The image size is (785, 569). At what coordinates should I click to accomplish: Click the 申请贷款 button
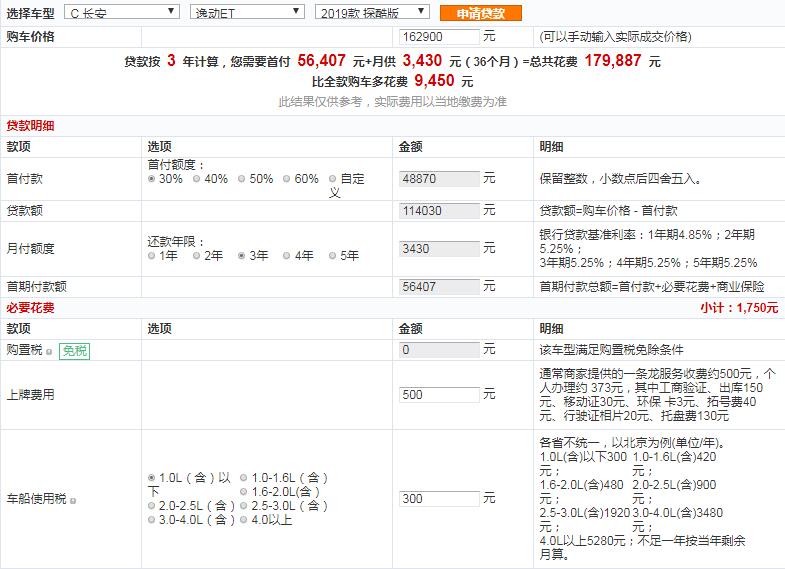click(x=481, y=13)
